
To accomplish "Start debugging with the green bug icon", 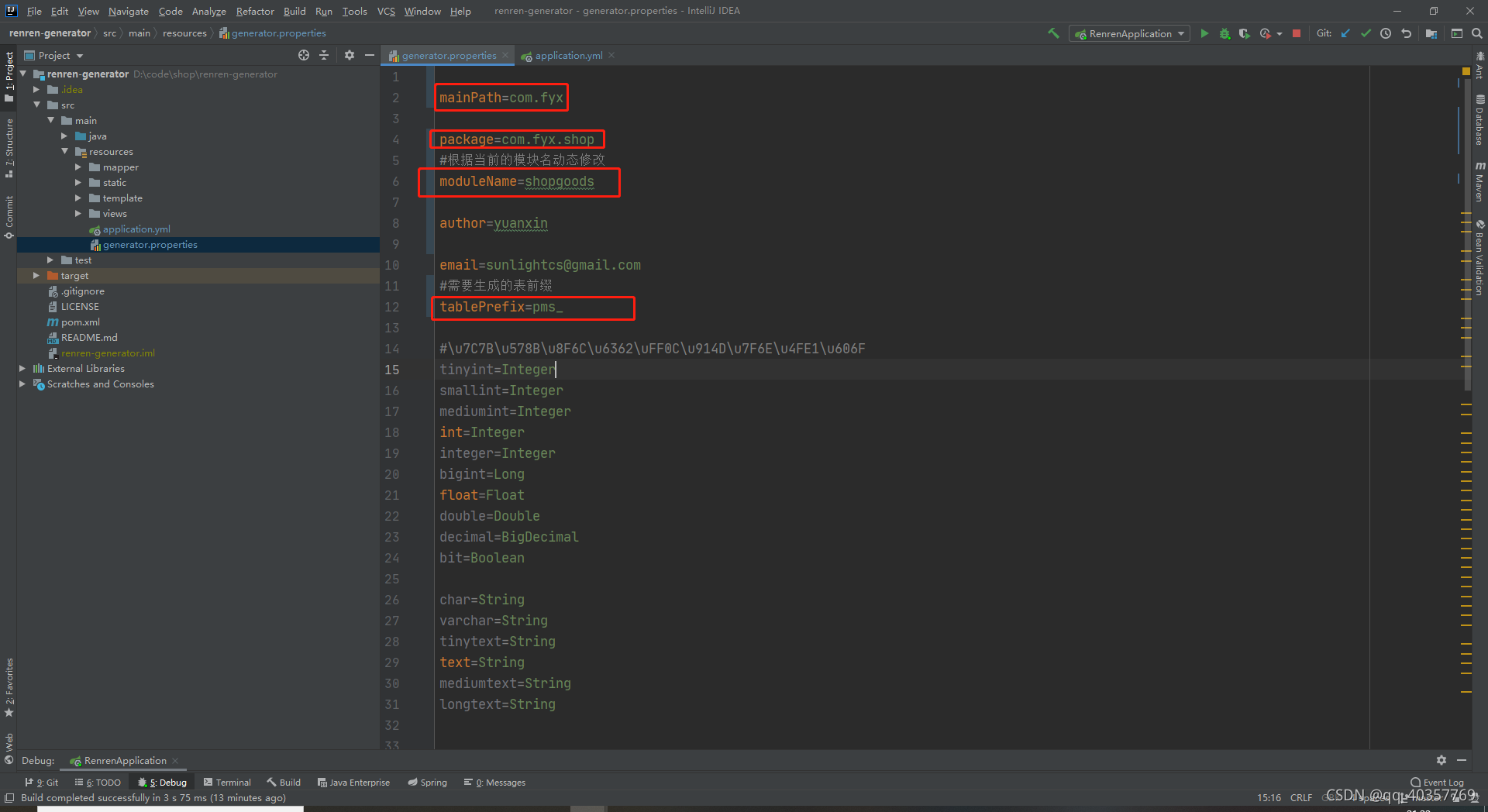I will [x=1224, y=33].
